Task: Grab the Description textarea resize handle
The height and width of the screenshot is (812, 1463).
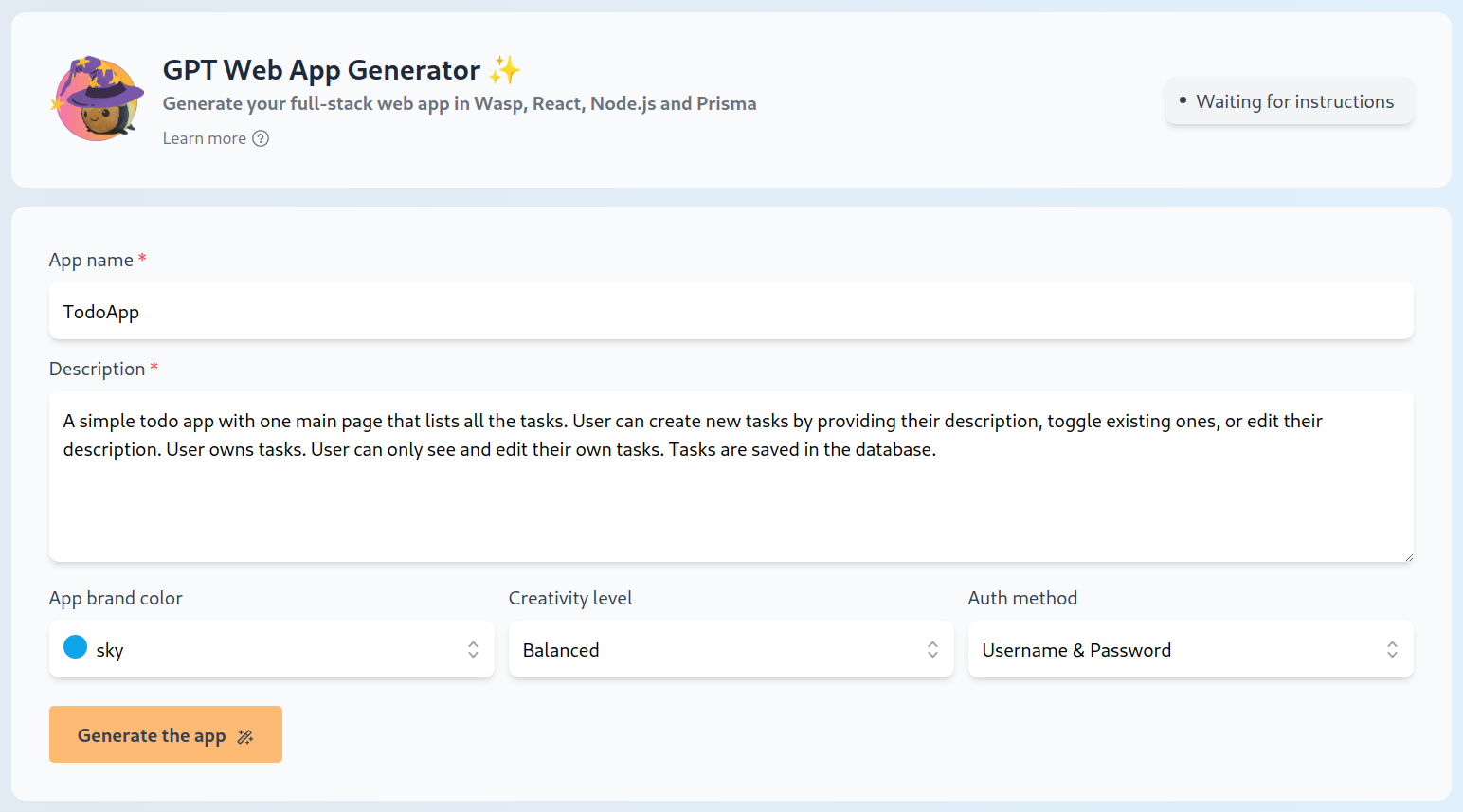Action: tap(1408, 557)
